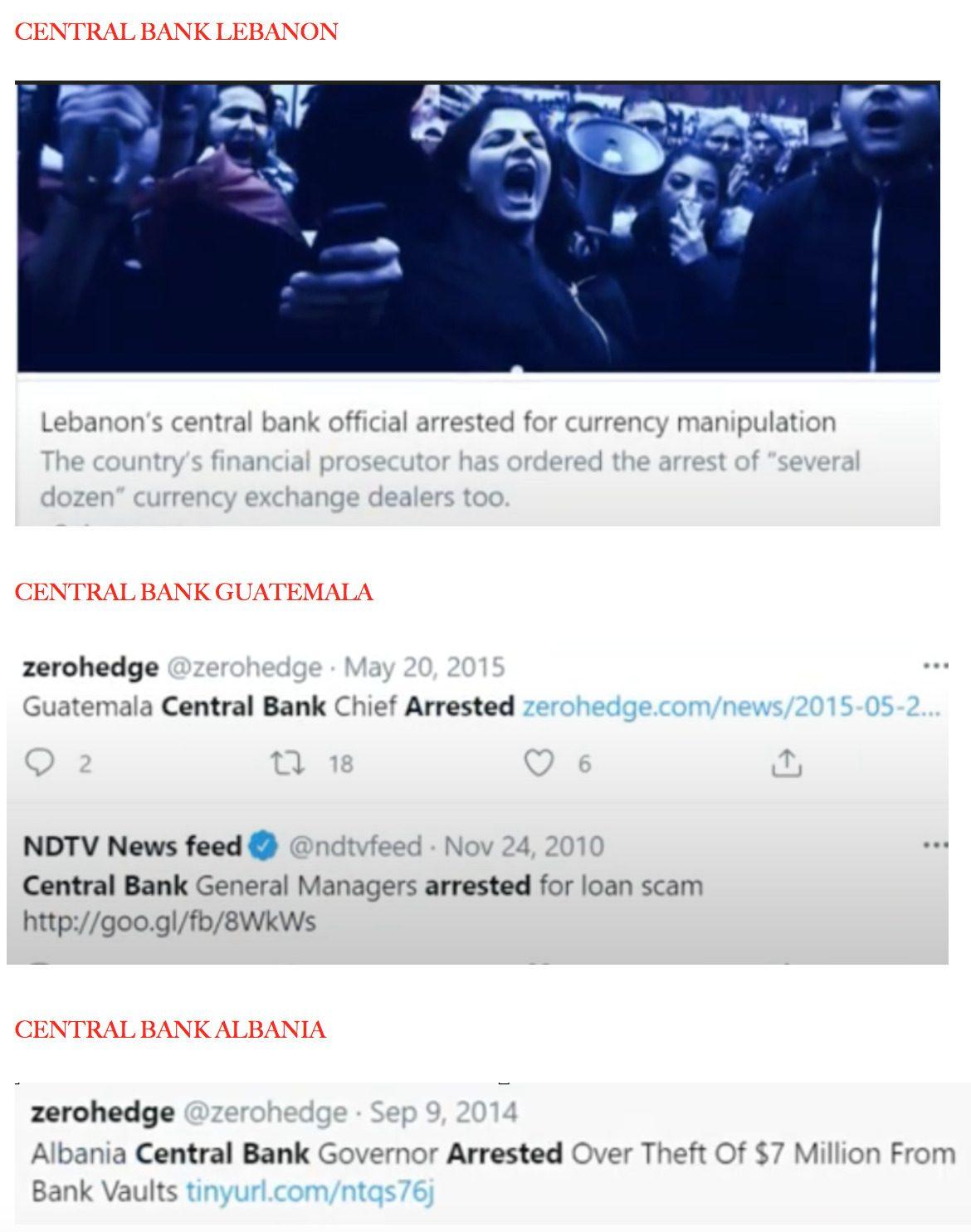
Task: Click the retweet icon showing 18
Action: pyautogui.click(x=287, y=762)
